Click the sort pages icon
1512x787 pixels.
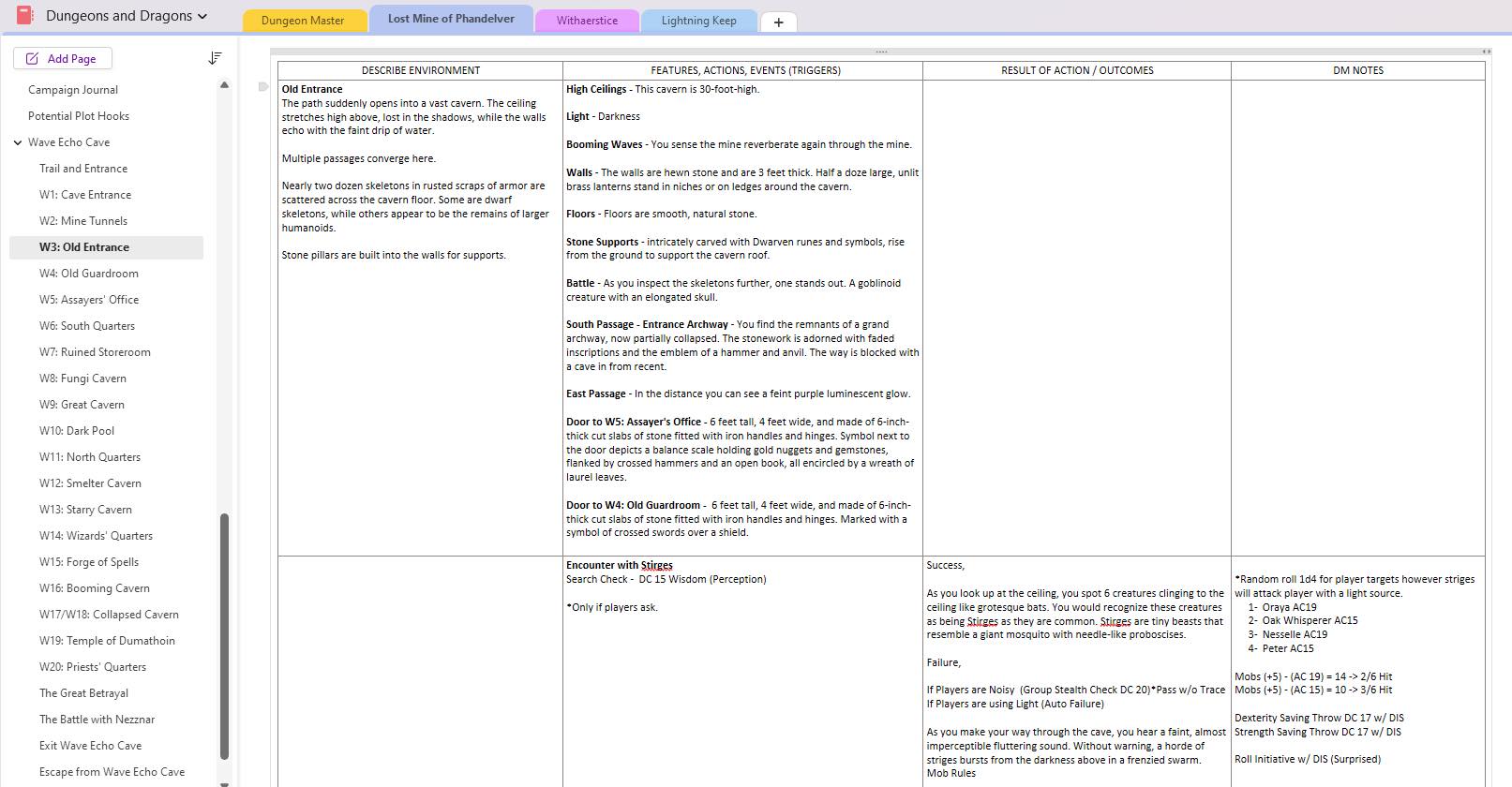(x=215, y=58)
